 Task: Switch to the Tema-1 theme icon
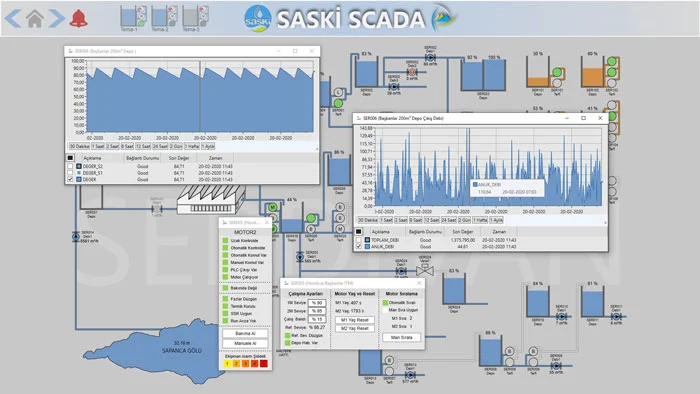[133, 17]
